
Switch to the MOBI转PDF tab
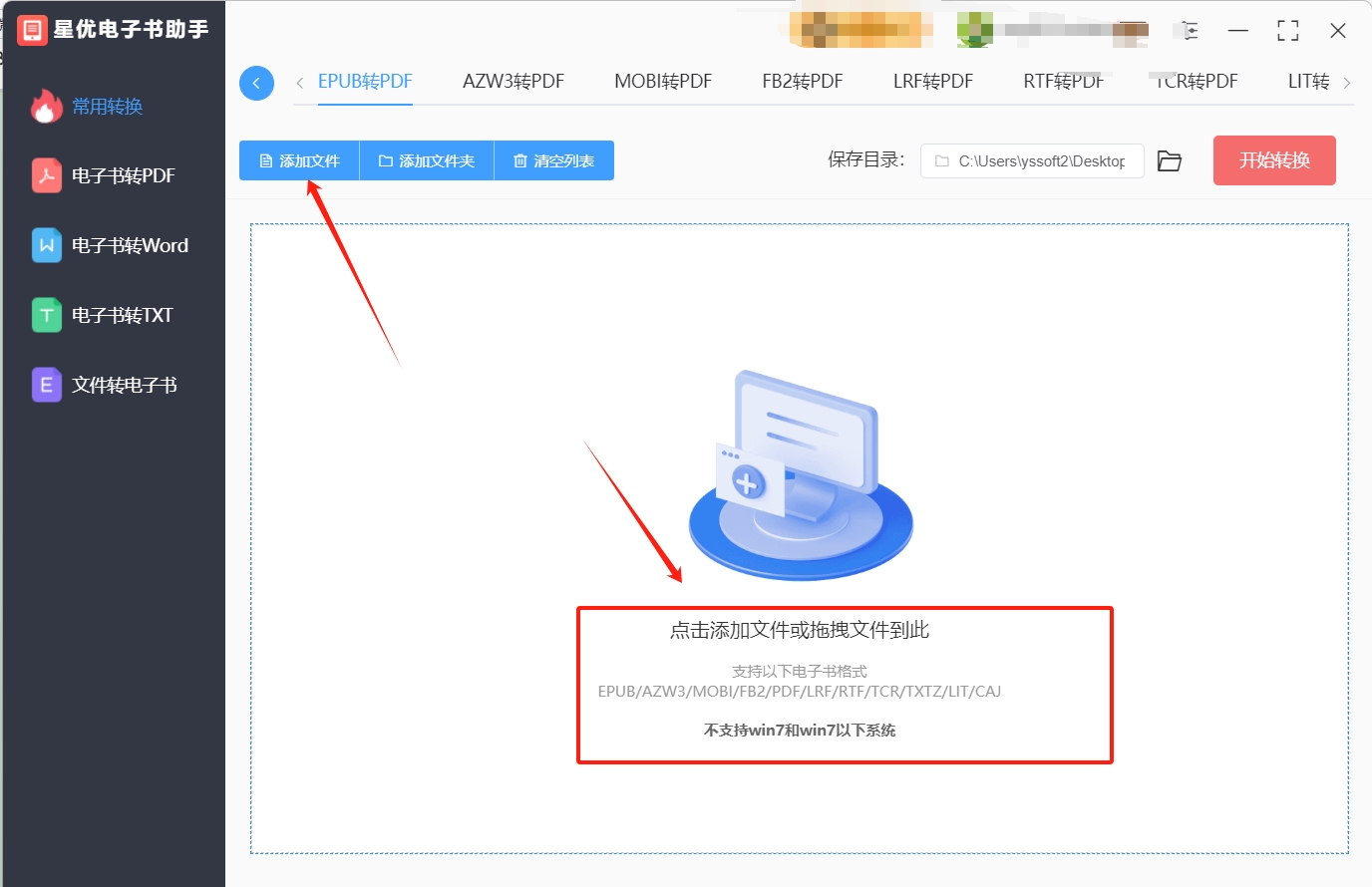[x=663, y=82]
